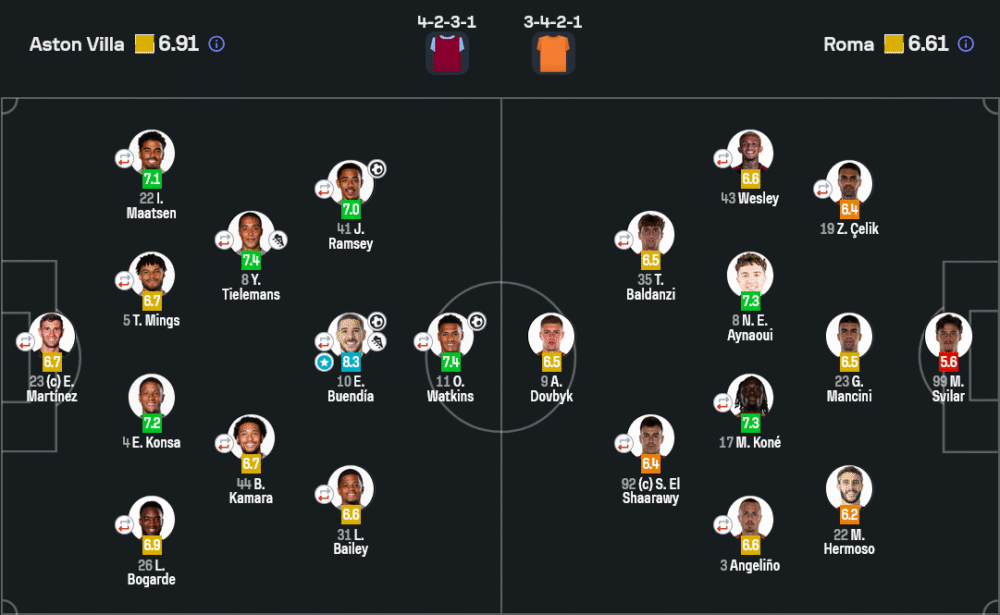Viewport: 1000px width, 615px height.
Task: Click the substitution icon next to Z. Çelik
Action: click(x=823, y=189)
